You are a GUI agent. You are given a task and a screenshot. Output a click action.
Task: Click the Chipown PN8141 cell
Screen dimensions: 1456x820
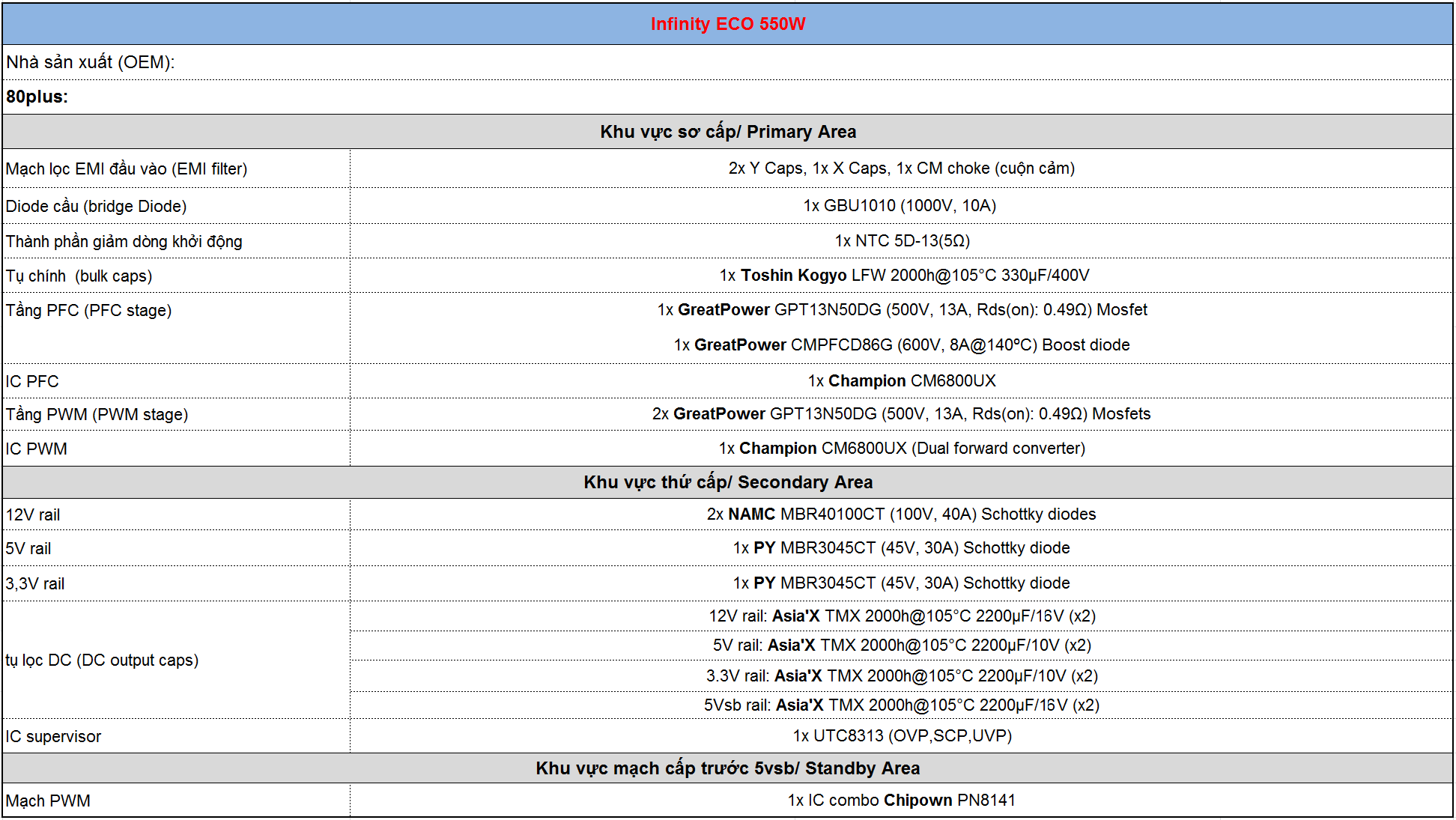[x=901, y=800]
